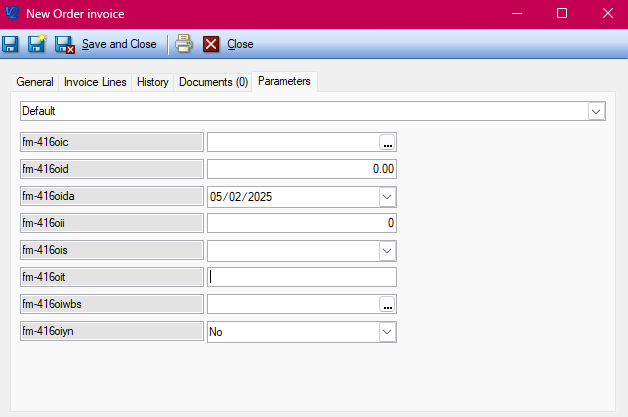Expand the fm-416ois dropdown
Screen dimensions: 628x417
tap(387, 250)
